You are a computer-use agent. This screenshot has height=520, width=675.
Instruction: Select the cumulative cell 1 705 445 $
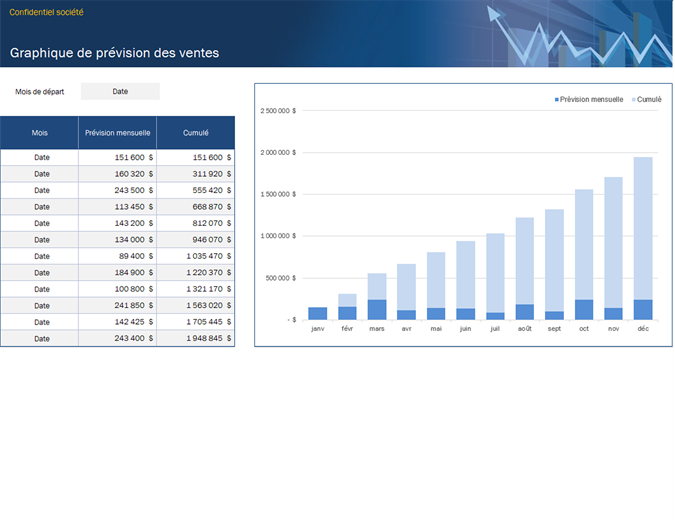pos(195,322)
